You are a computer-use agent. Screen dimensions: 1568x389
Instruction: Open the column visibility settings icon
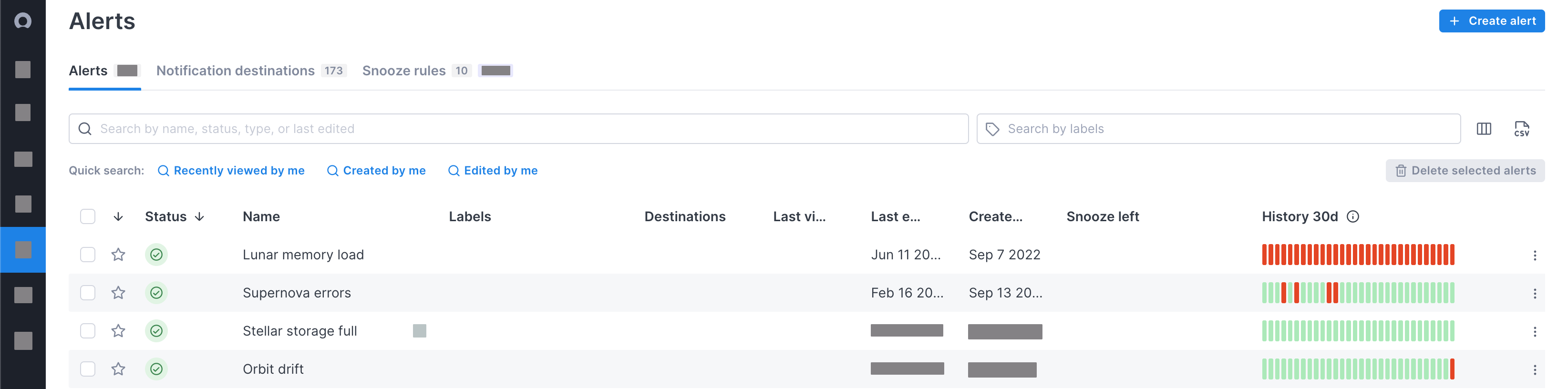point(1485,128)
